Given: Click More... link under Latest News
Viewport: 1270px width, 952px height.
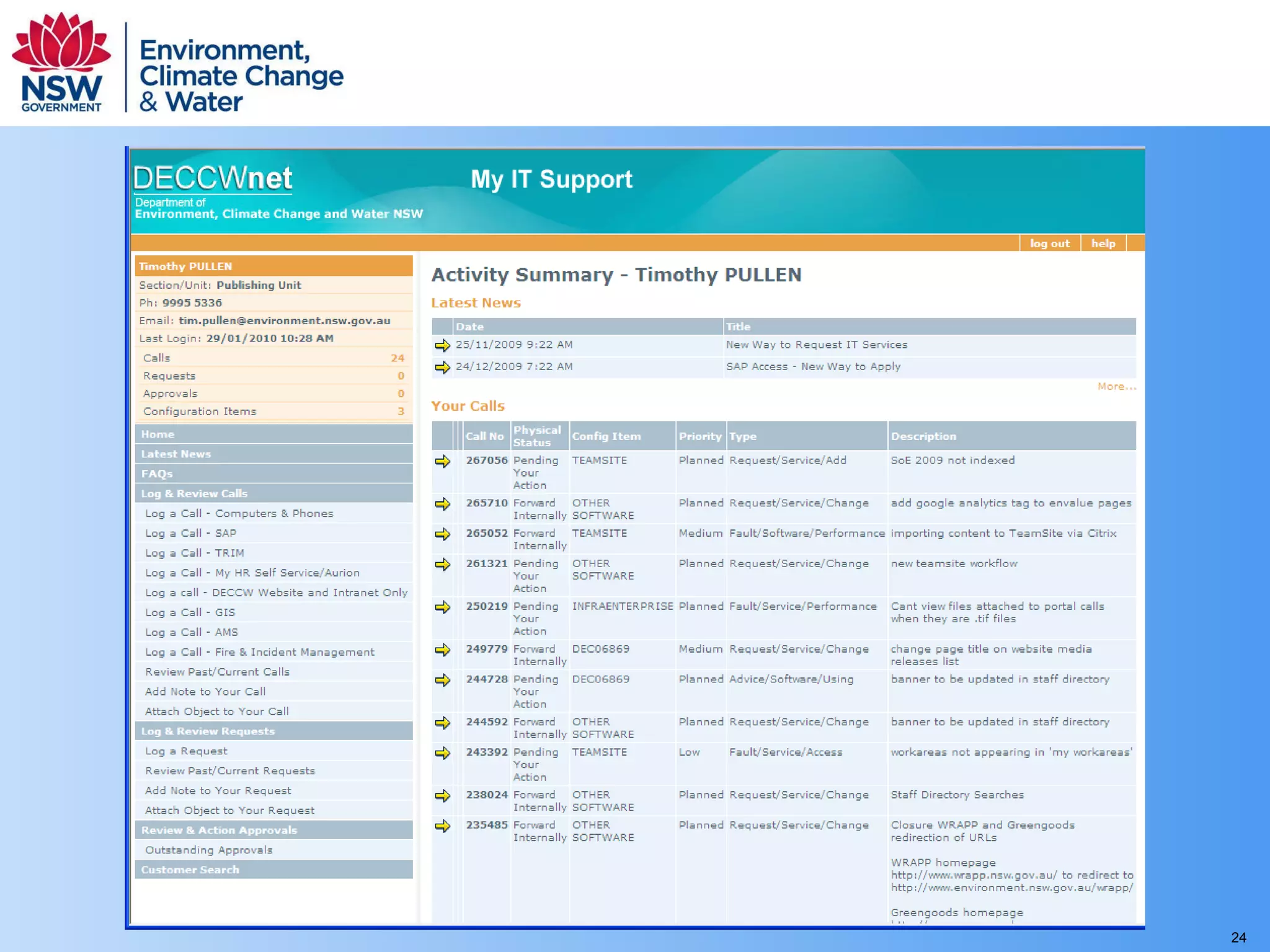Looking at the screenshot, I should click(1116, 387).
